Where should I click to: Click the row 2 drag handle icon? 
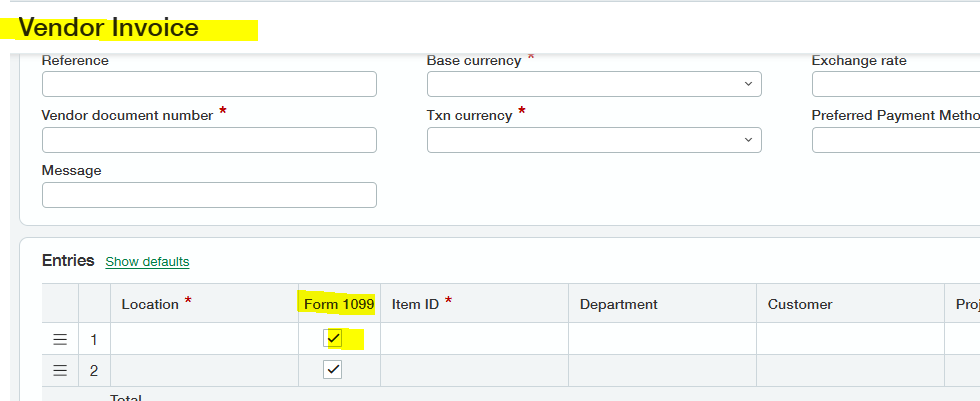click(60, 371)
